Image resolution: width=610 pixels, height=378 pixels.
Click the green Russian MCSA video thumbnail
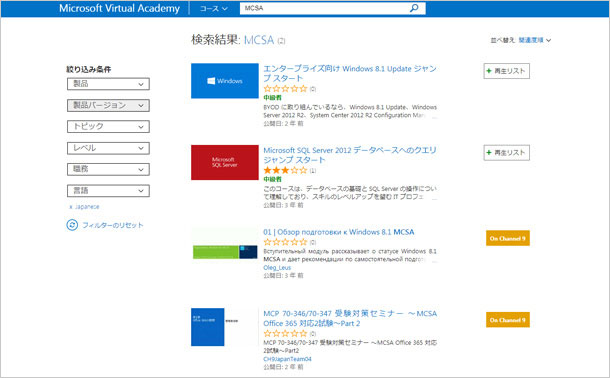click(x=225, y=252)
